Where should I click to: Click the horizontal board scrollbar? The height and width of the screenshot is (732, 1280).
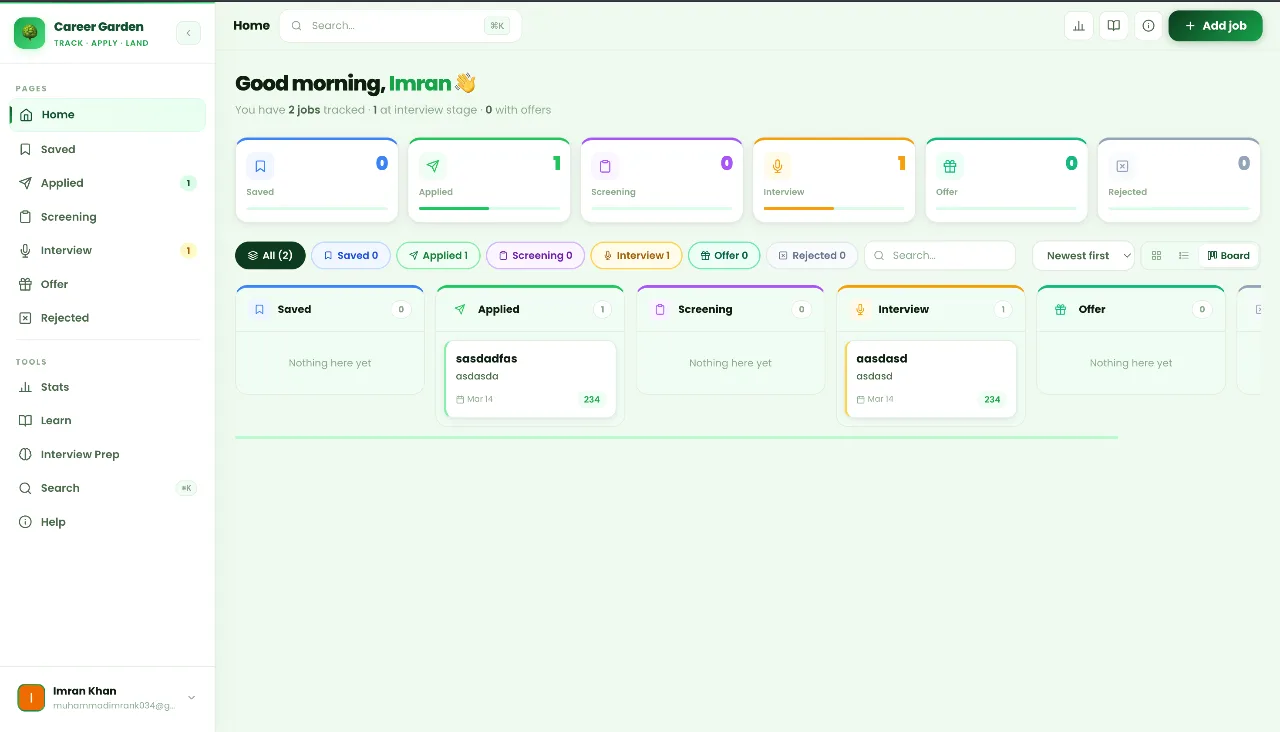click(x=676, y=437)
